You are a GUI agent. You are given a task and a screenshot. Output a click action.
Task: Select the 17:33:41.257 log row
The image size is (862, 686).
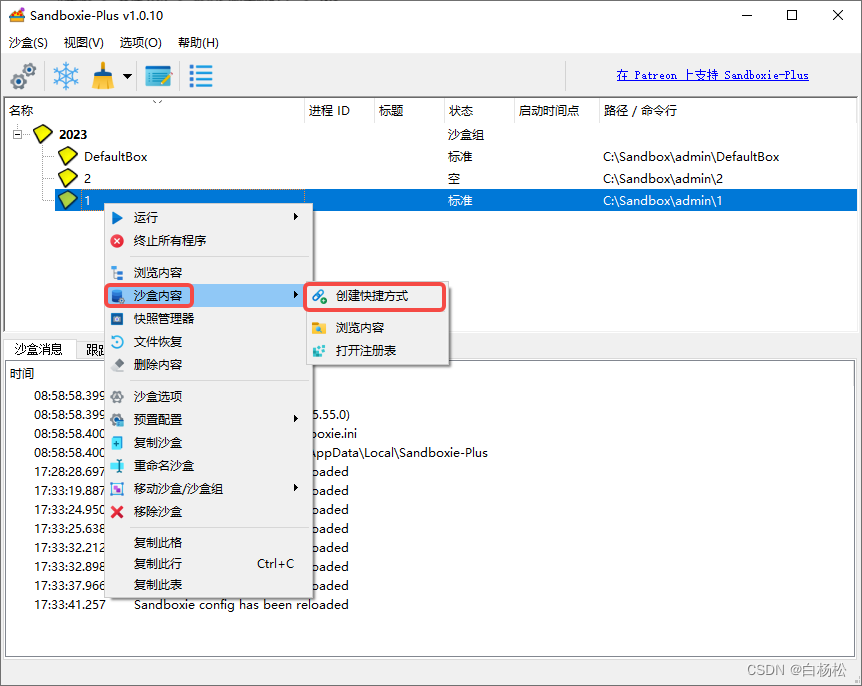pos(429,605)
